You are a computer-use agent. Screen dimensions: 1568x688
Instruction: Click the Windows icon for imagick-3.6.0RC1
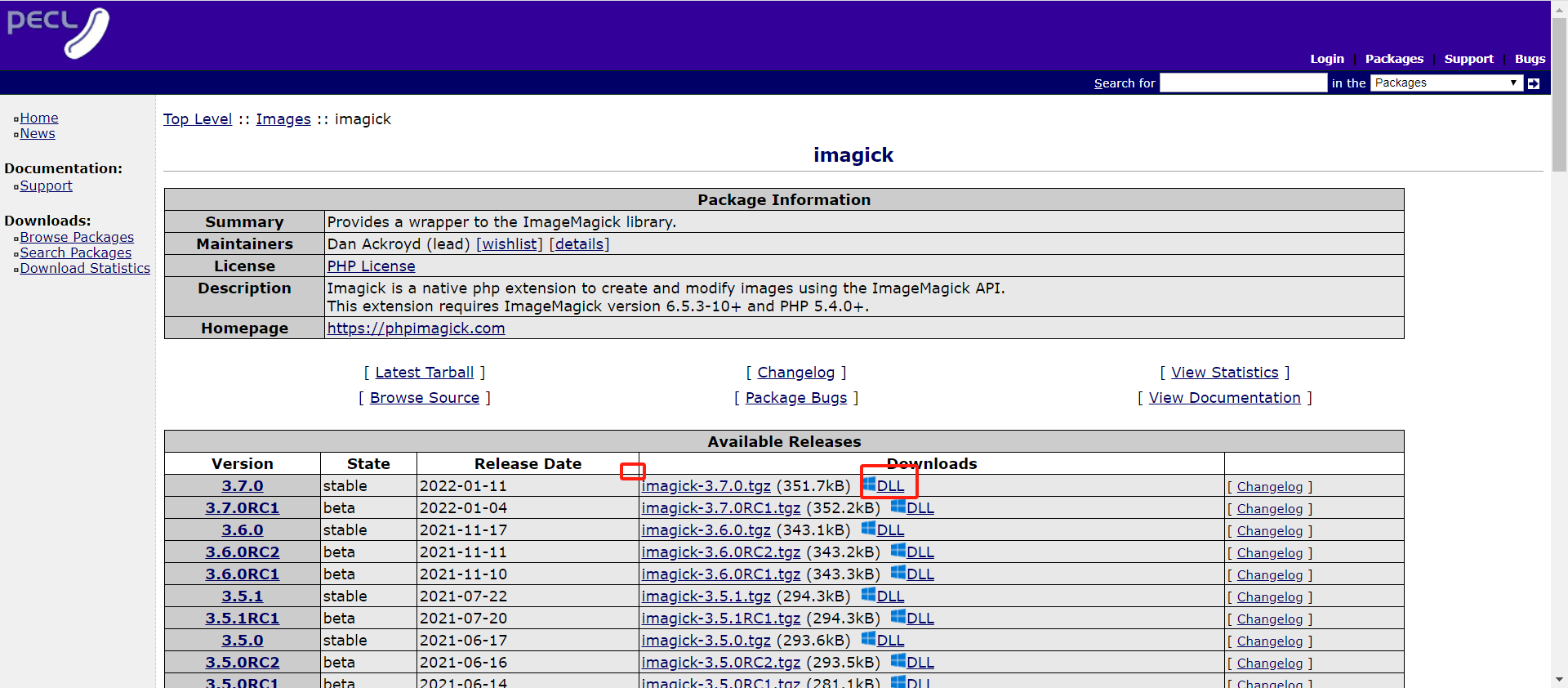point(898,573)
